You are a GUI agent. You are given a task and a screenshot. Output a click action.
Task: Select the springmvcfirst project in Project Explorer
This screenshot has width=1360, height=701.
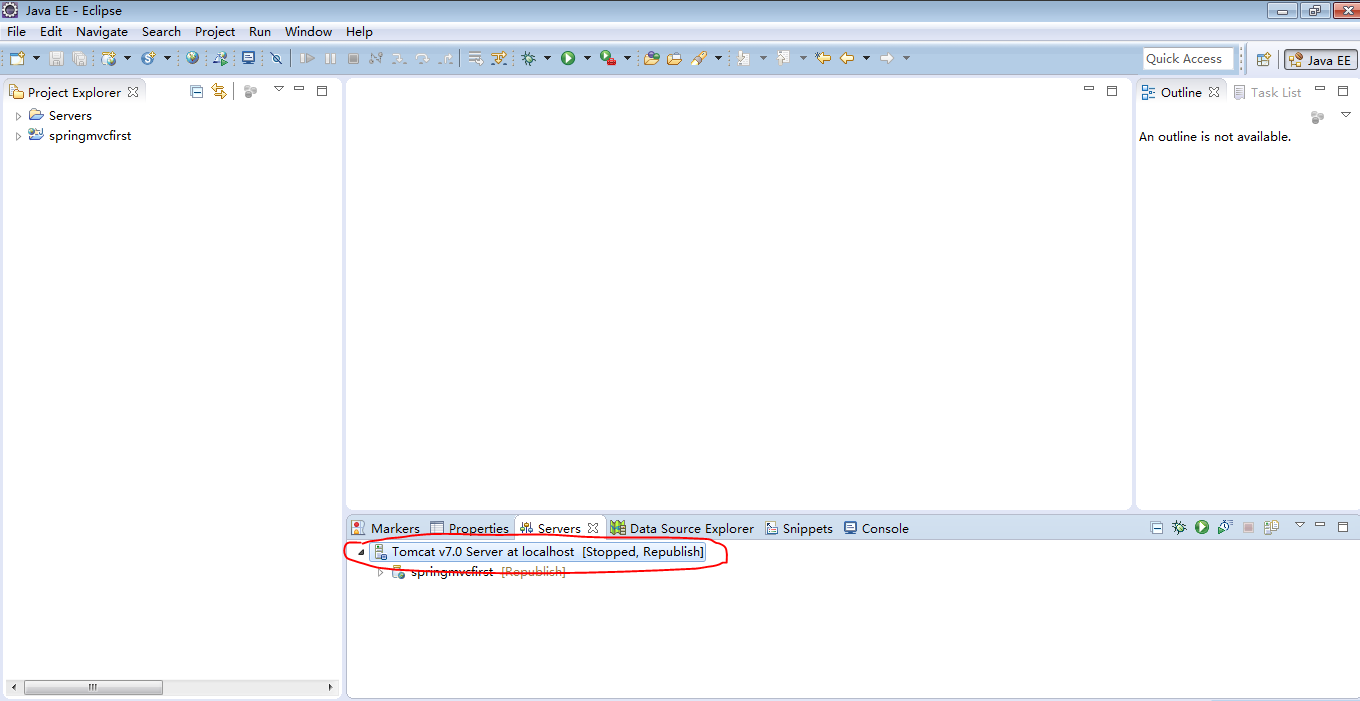[x=90, y=136]
